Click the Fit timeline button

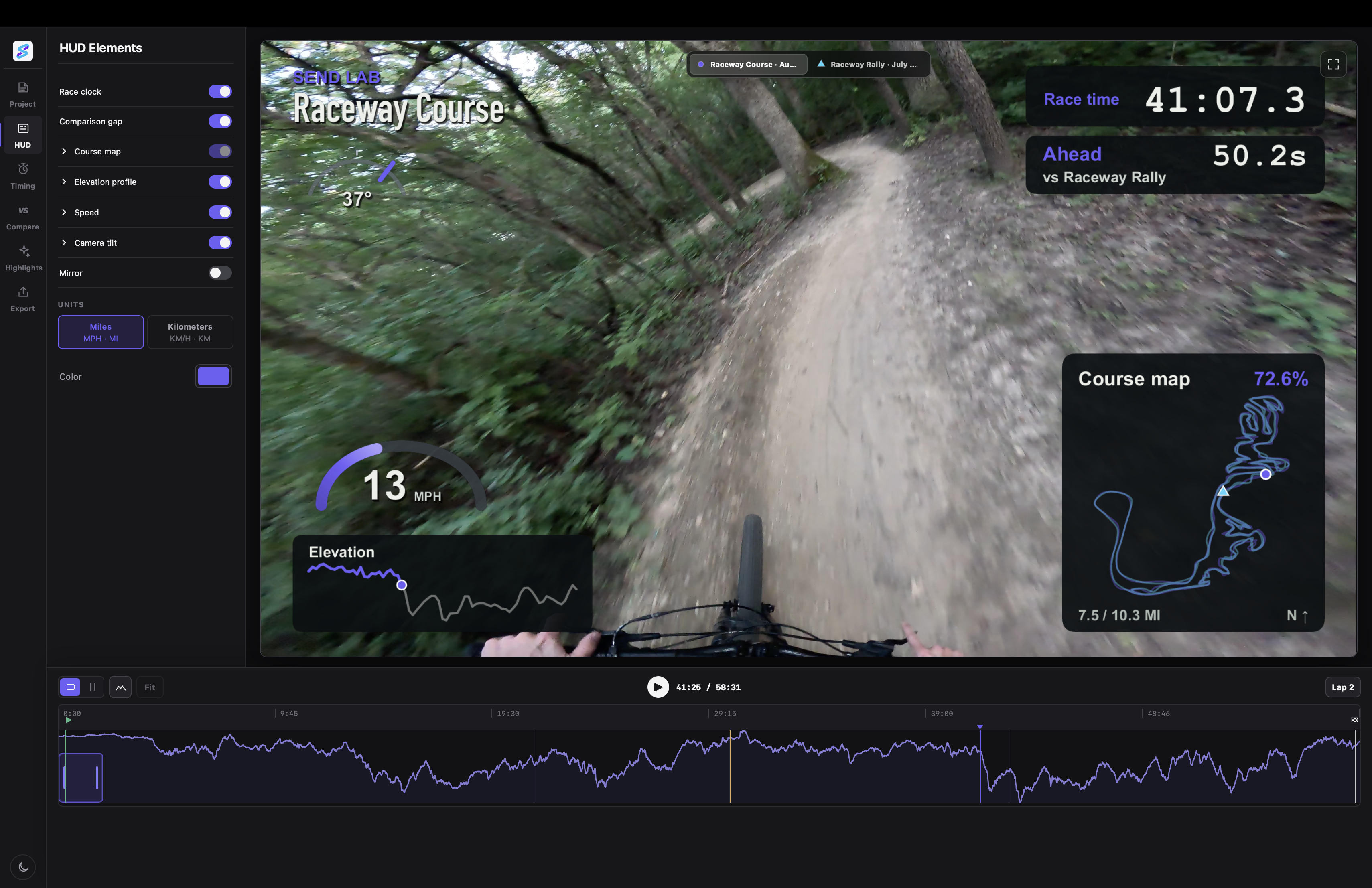(x=150, y=687)
